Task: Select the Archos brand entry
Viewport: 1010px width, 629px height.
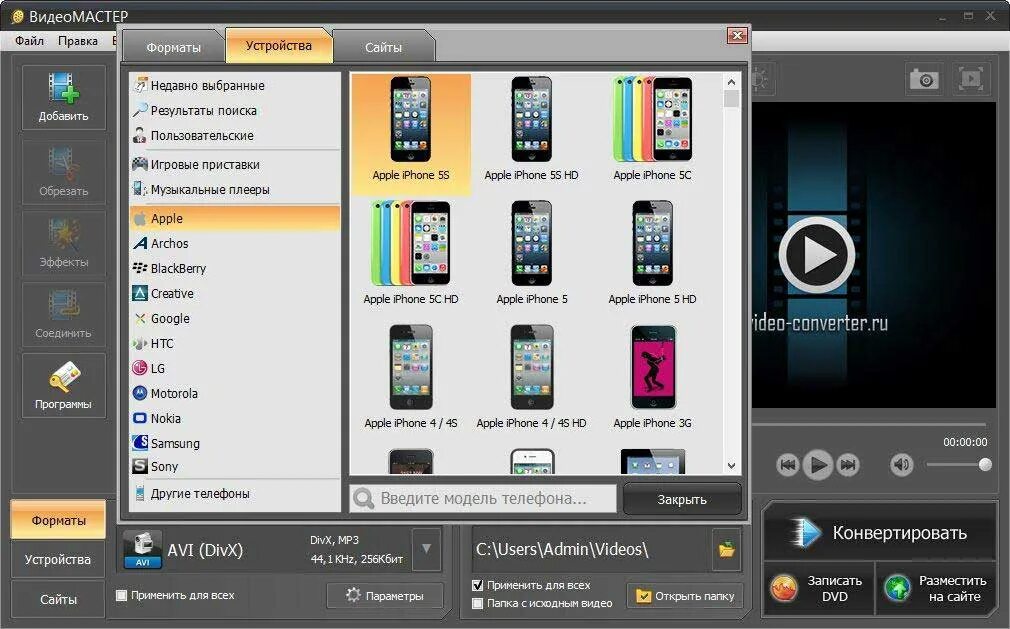Action: (x=234, y=243)
